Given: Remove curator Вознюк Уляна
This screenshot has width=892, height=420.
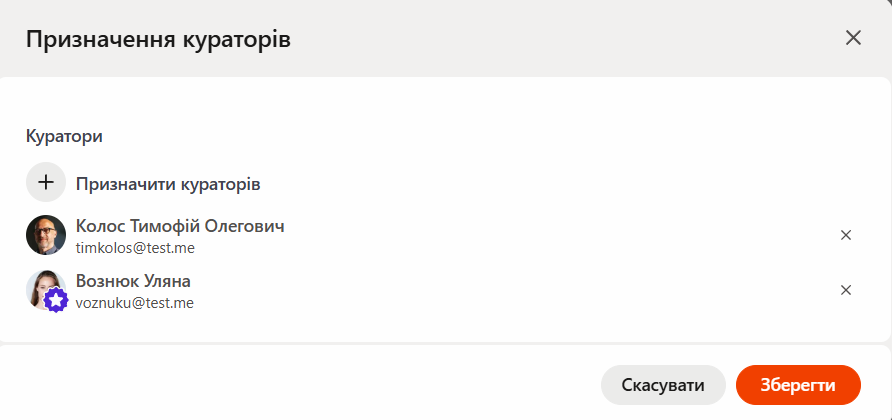Looking at the screenshot, I should [x=845, y=290].
